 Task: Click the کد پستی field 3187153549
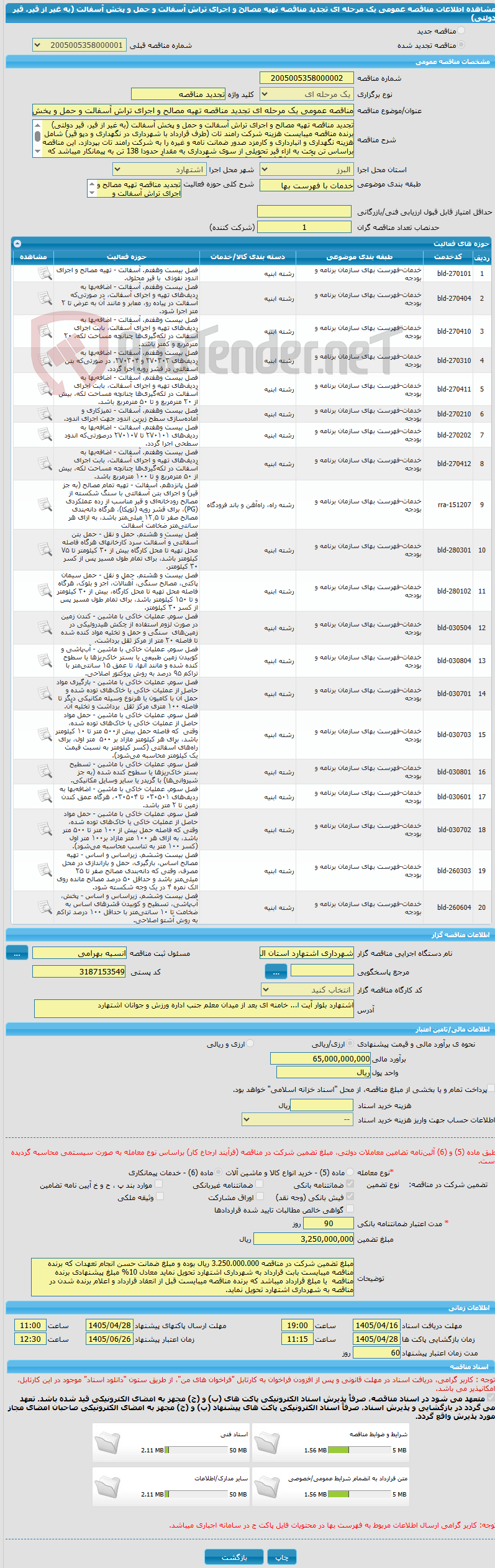(79, 971)
